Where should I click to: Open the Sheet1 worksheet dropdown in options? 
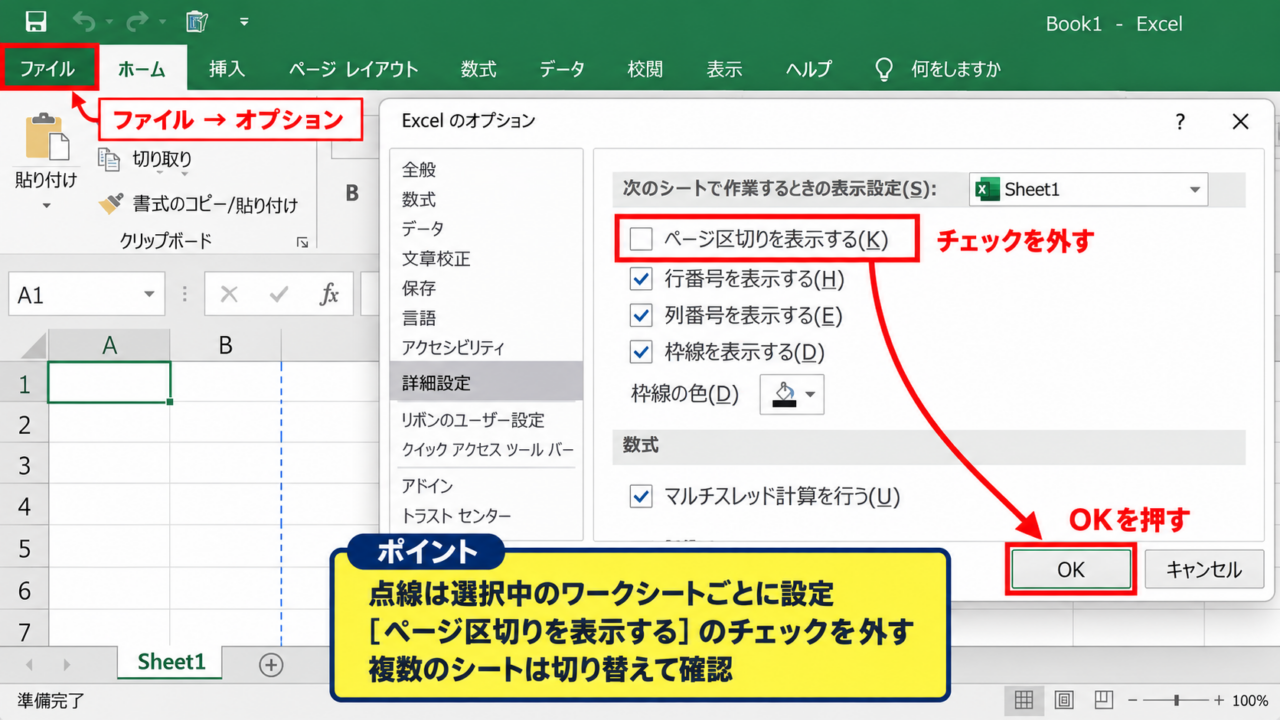1088,189
